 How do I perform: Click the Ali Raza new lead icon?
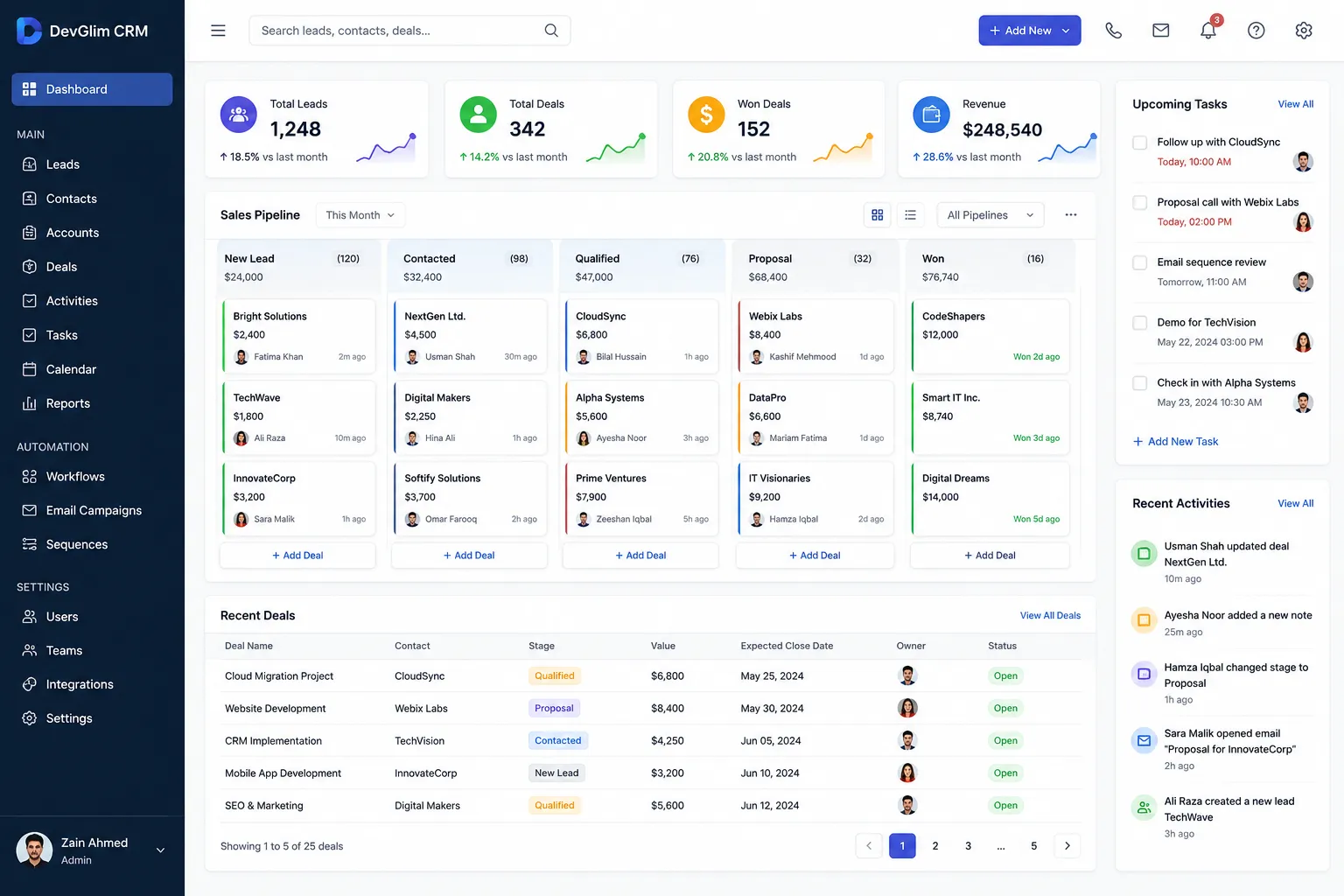1144,808
